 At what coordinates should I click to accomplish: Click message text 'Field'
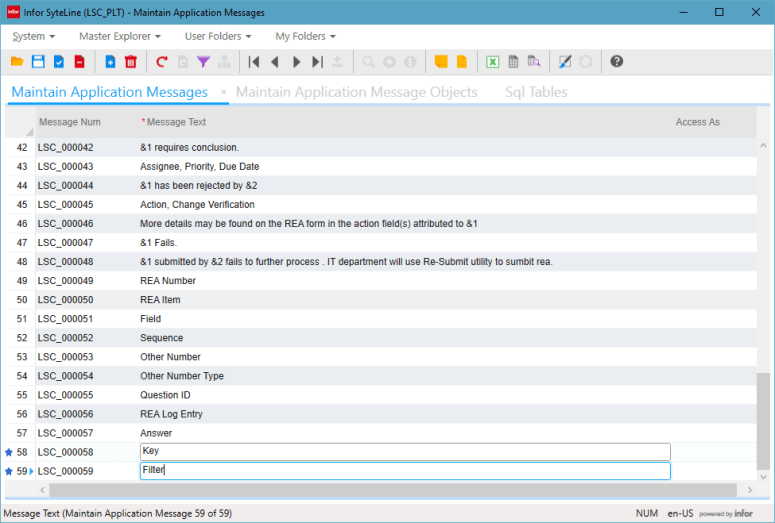click(150, 319)
